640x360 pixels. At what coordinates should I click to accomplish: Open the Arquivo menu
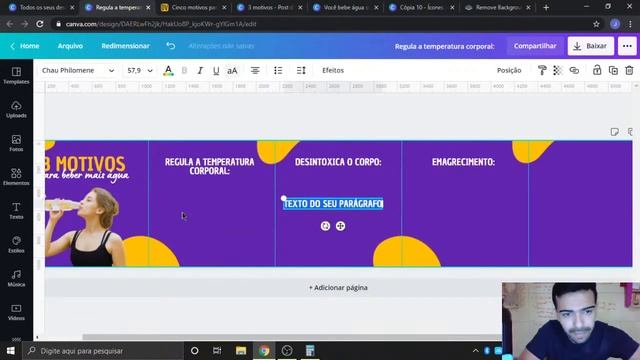tap(70, 46)
